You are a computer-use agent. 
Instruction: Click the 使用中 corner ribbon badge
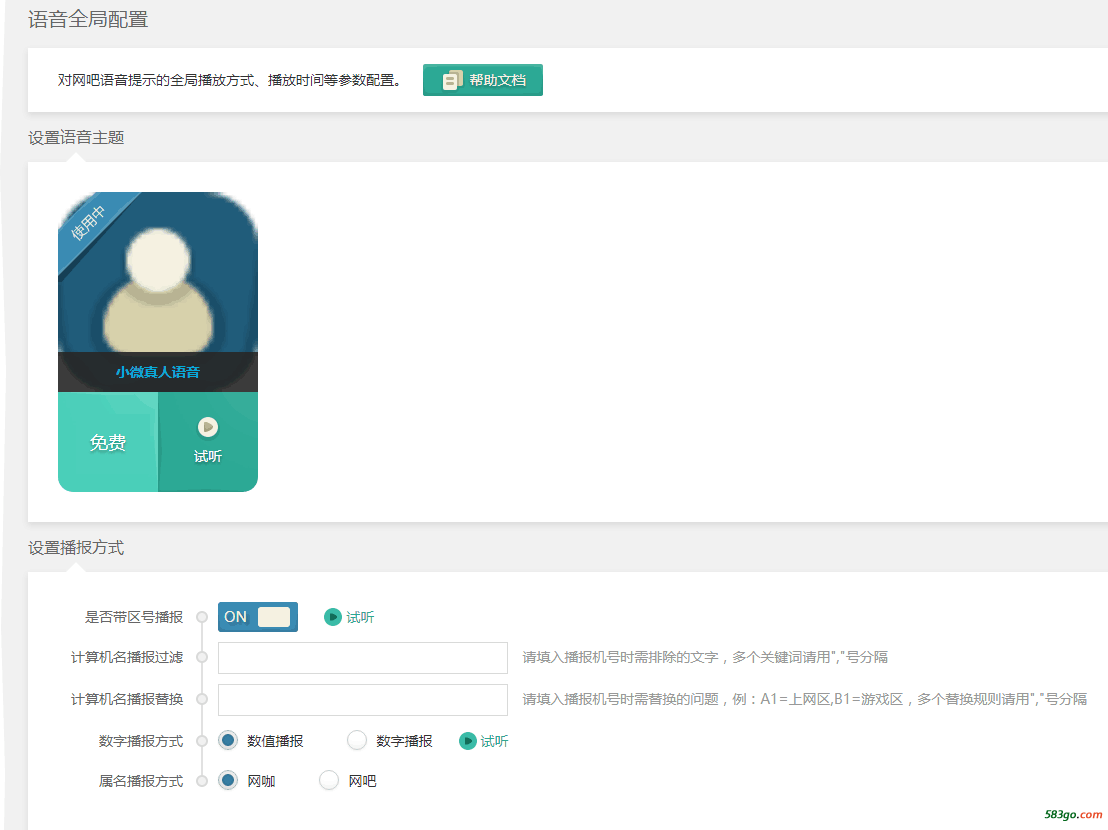tap(87, 224)
